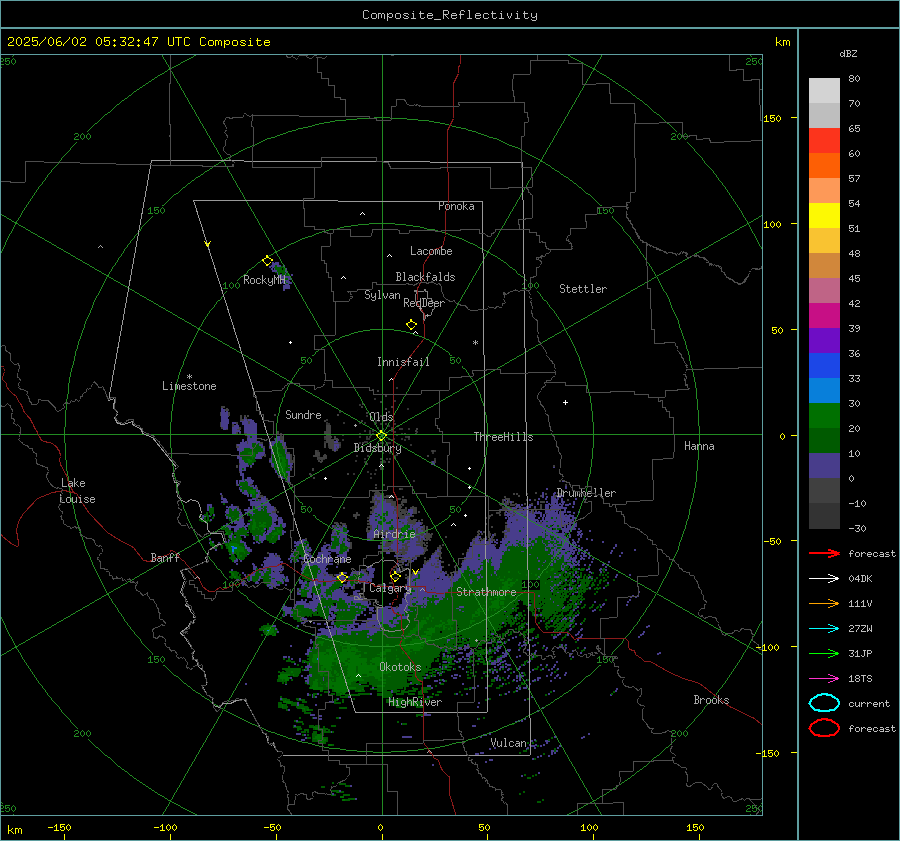
Task: Click the red forecast arrow legend icon
Action: [x=824, y=553]
